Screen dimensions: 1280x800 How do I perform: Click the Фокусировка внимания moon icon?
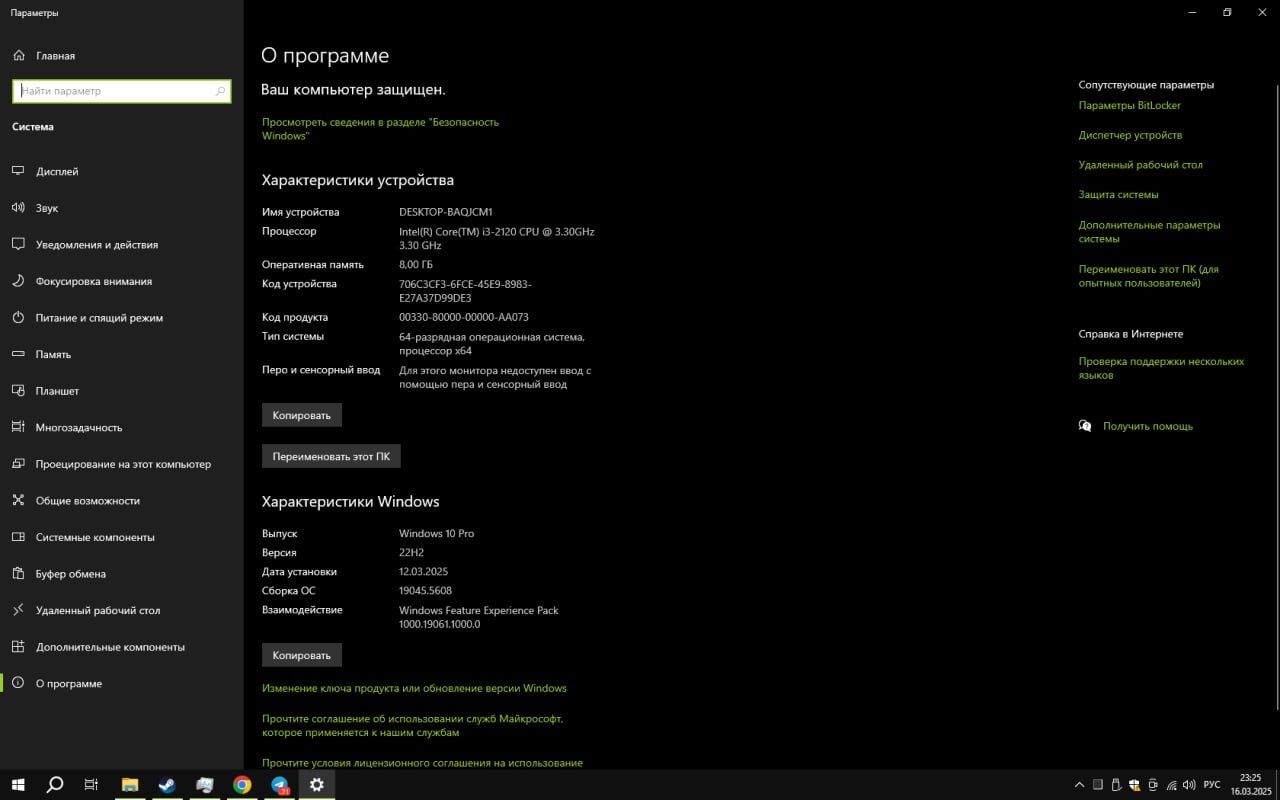coord(18,281)
